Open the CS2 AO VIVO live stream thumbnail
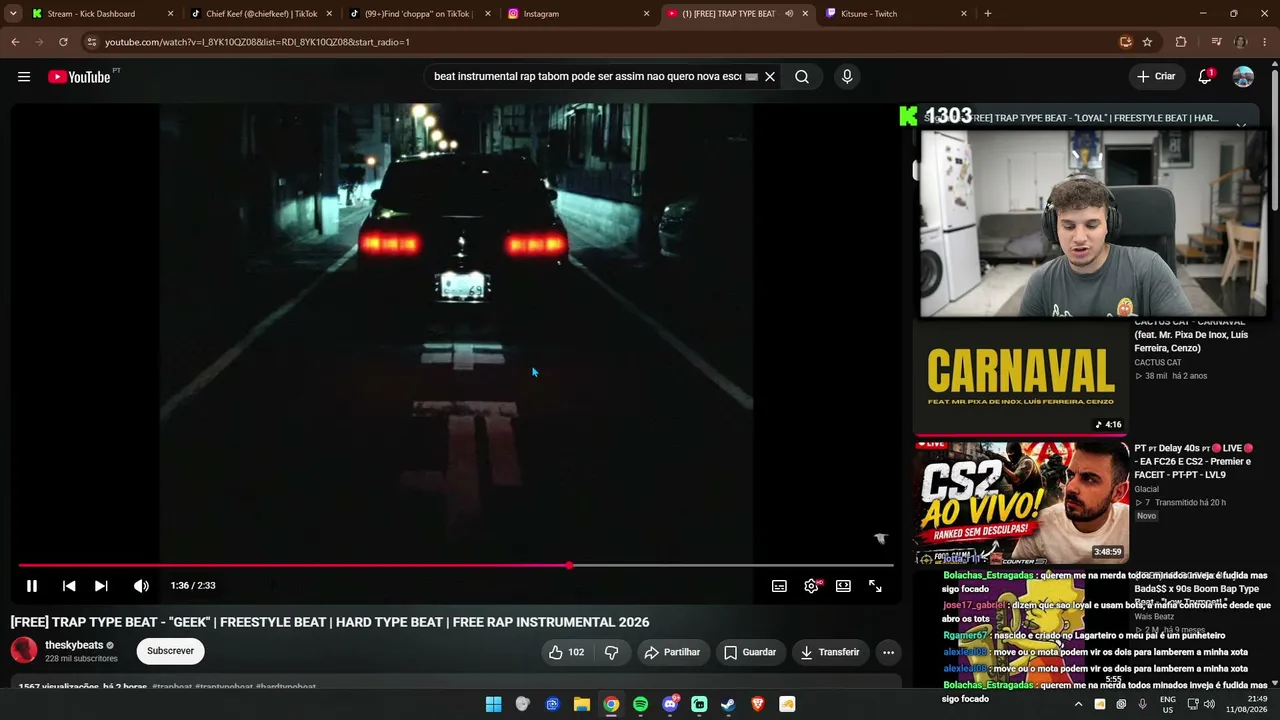Screen dimensions: 1280x720 point(1020,503)
